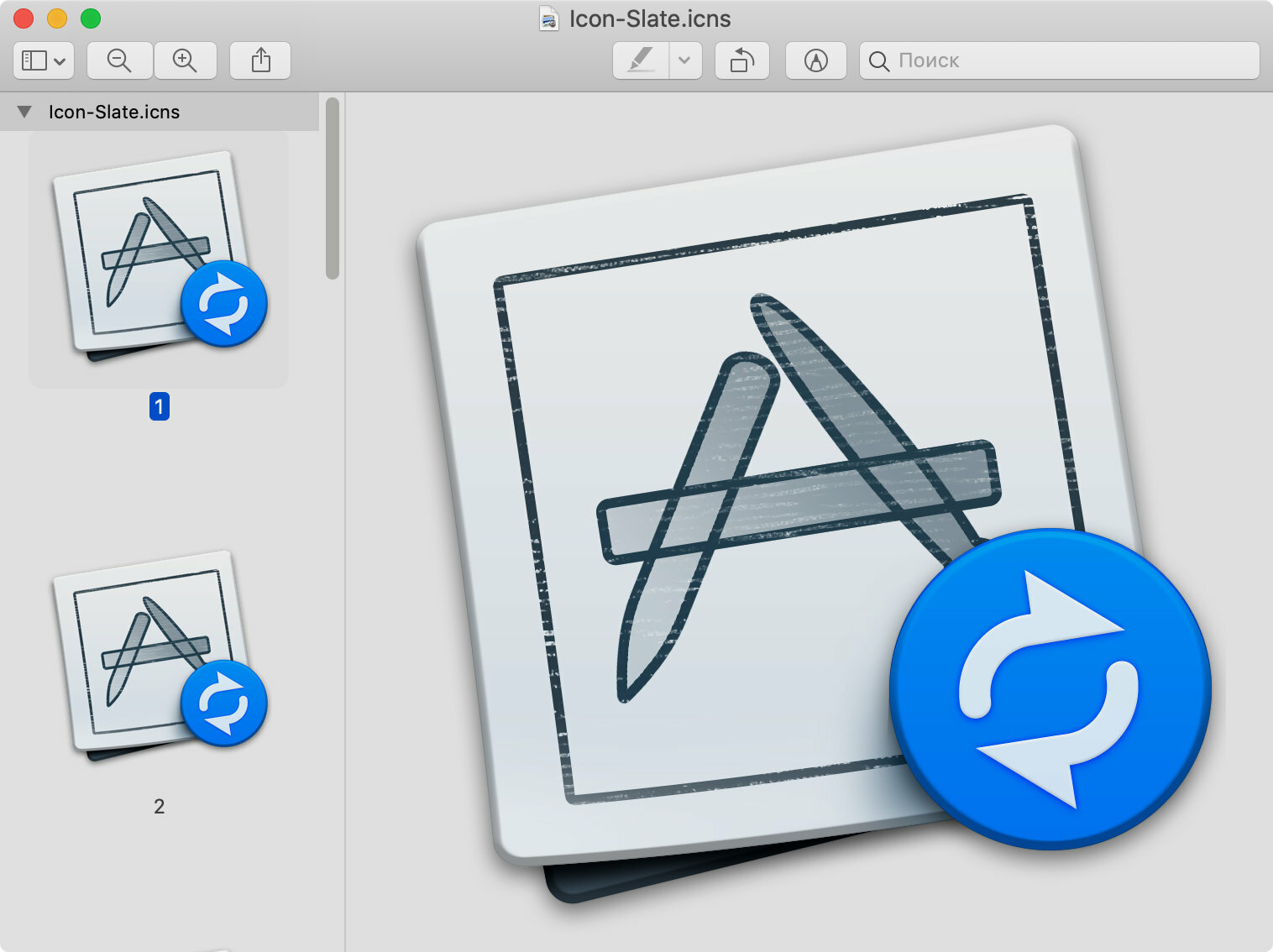This screenshot has width=1273, height=952.
Task: Click the zoom out magnifier button
Action: point(119,60)
